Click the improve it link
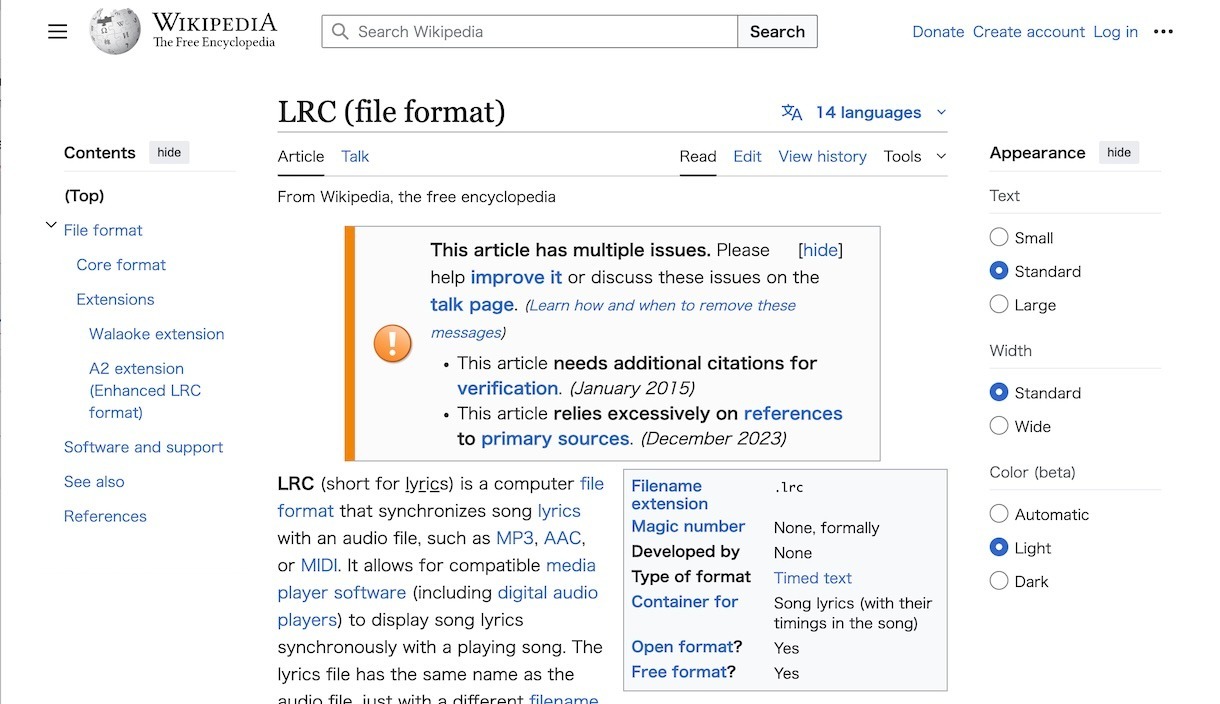Image resolution: width=1220 pixels, height=704 pixels. pos(516,277)
